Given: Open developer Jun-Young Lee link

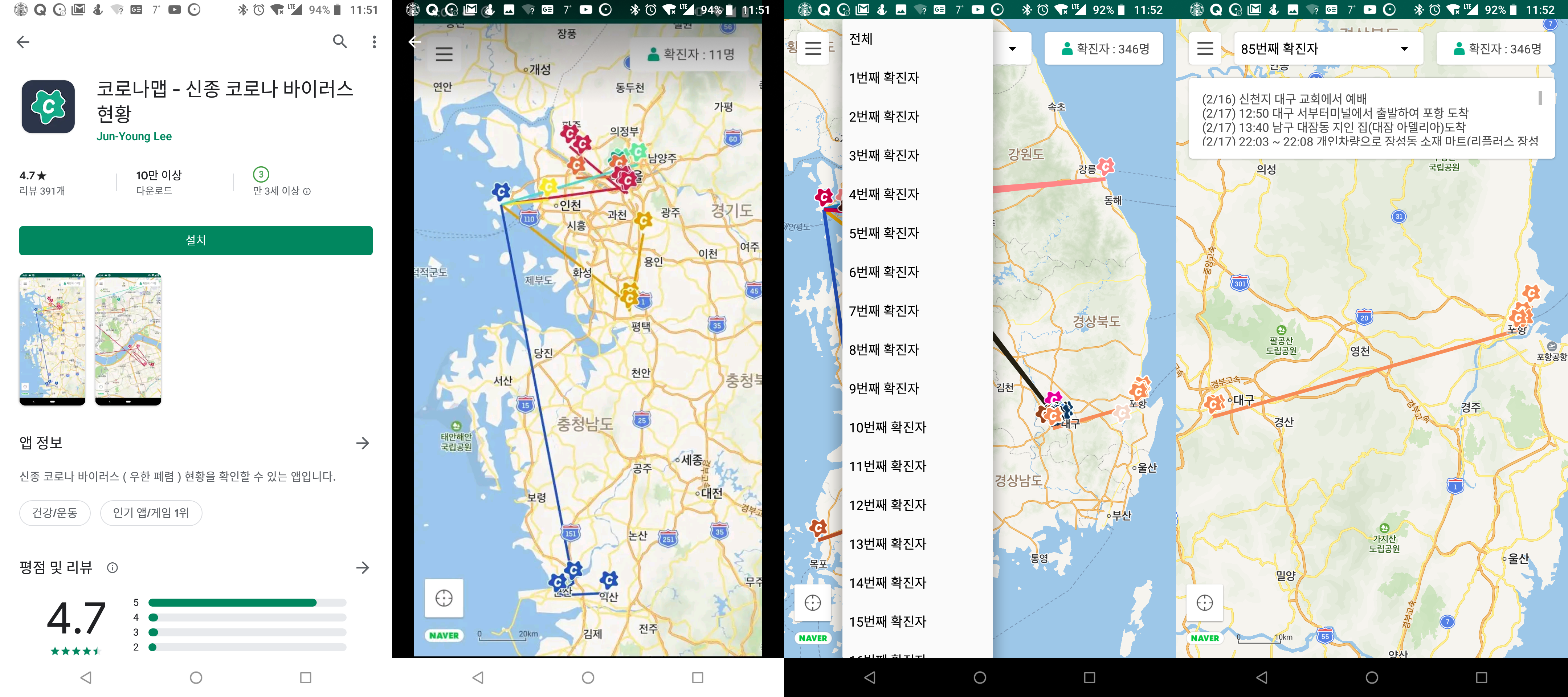Looking at the screenshot, I should coord(134,136).
